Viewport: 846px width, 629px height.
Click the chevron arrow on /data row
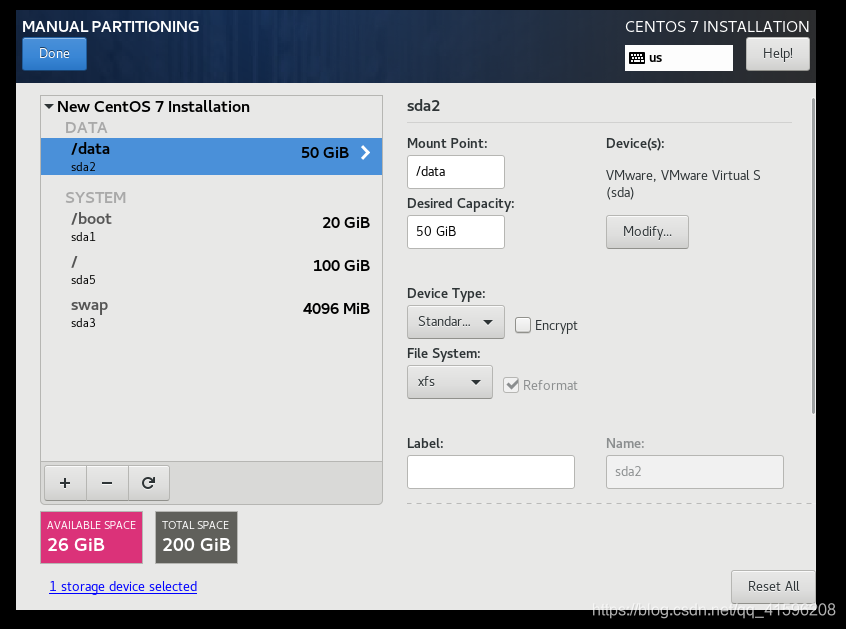[365, 153]
